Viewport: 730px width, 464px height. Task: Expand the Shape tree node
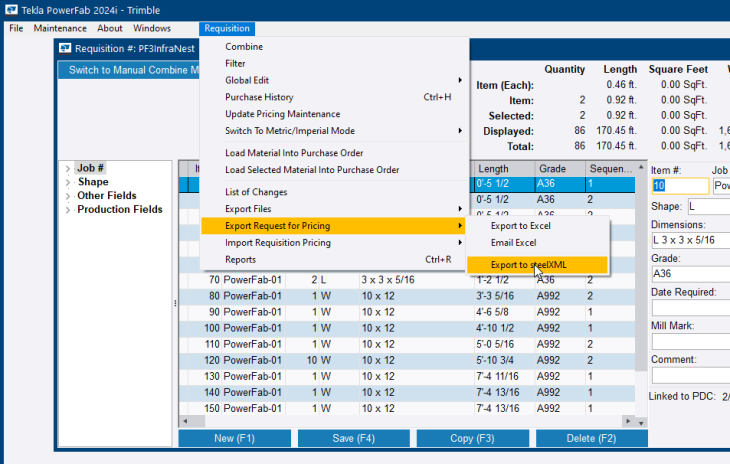click(68, 182)
